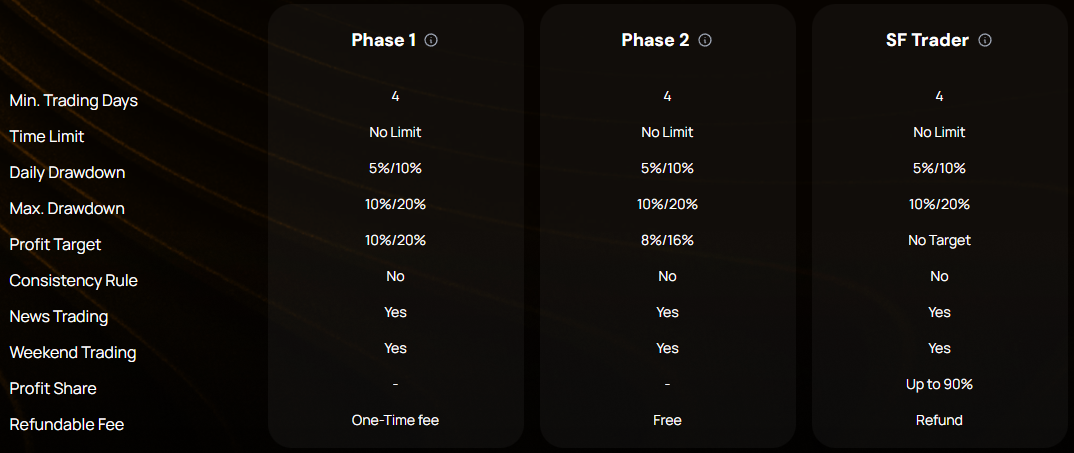This screenshot has width=1074, height=453.
Task: Click the Refundable Fee row label
Action: coord(67,425)
